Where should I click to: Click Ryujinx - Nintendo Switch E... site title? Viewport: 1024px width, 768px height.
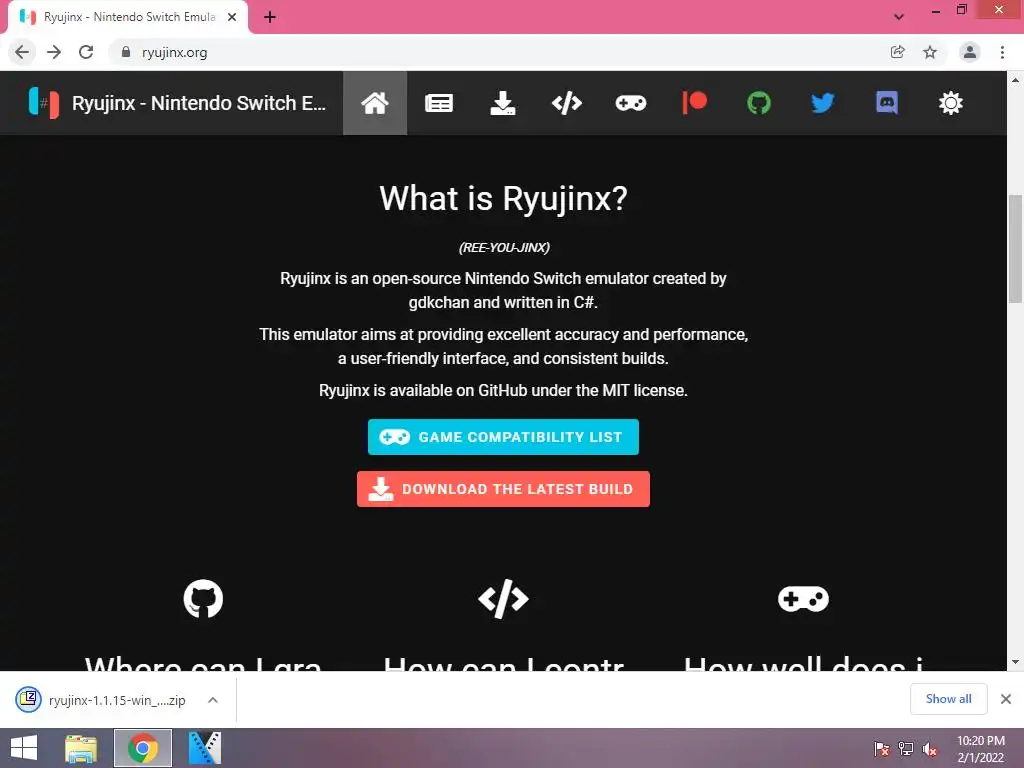point(199,103)
